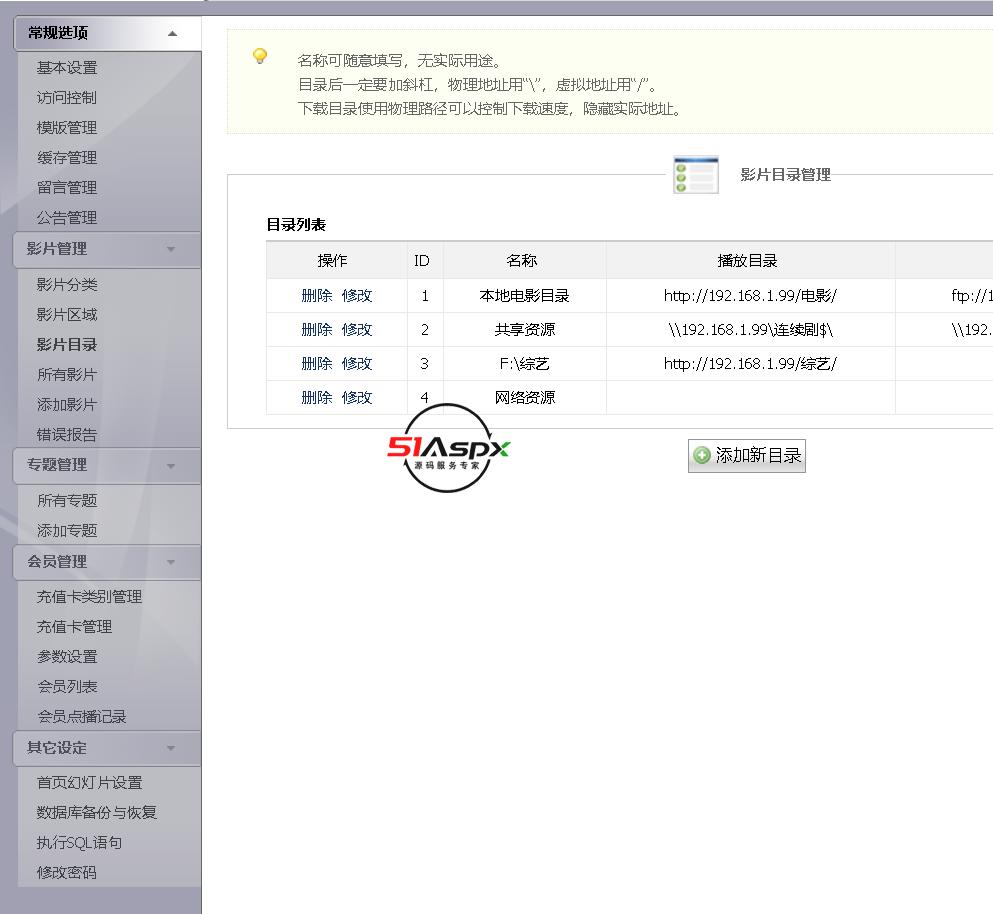Image resolution: width=993 pixels, height=914 pixels.
Task: Edit the 共享资源 directory row
Action: coord(357,330)
